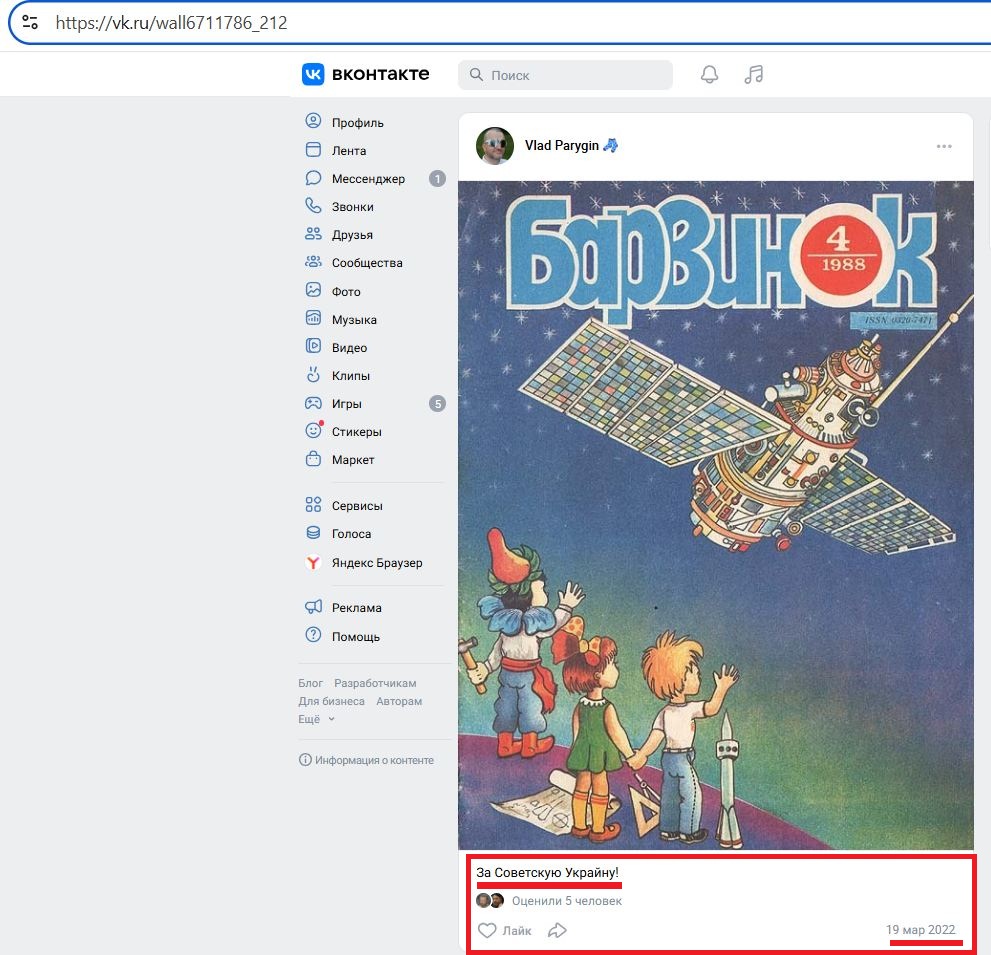Screen dimensions: 991x955
Task: Click the Яндекс Браузер logo icon
Action: coord(313,562)
